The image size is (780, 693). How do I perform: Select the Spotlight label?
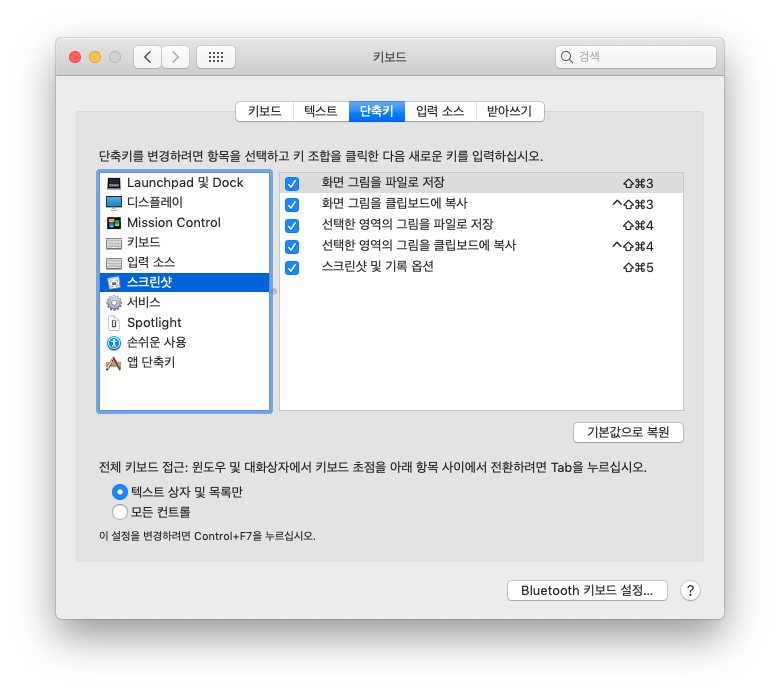pos(154,323)
